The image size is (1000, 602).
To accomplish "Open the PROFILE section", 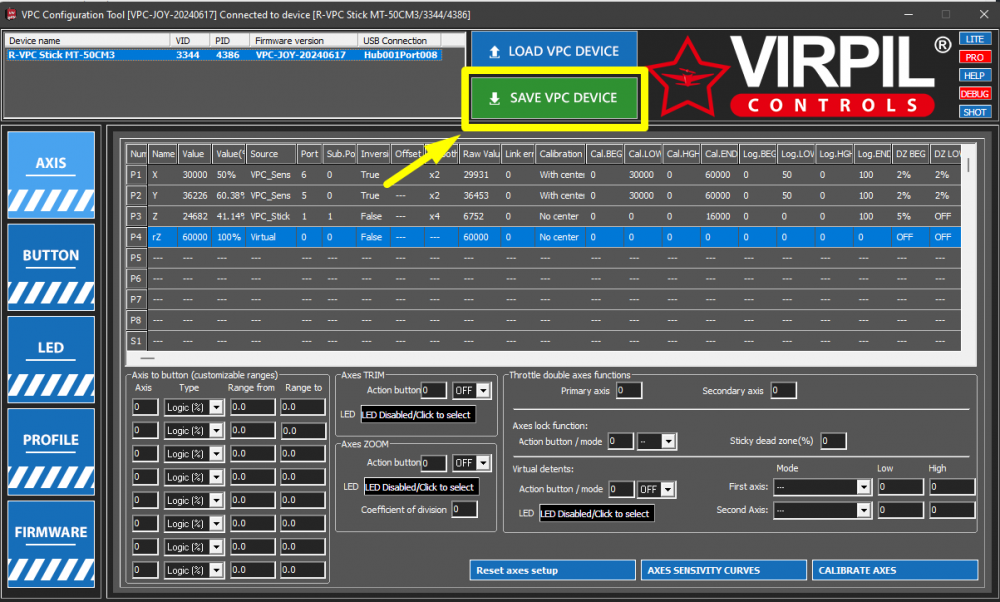I will [x=51, y=452].
